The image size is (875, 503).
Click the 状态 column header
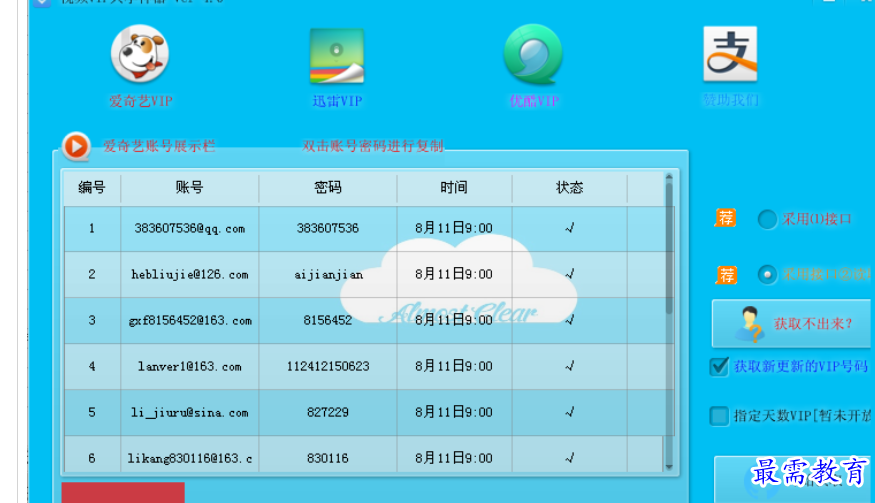pyautogui.click(x=570, y=188)
